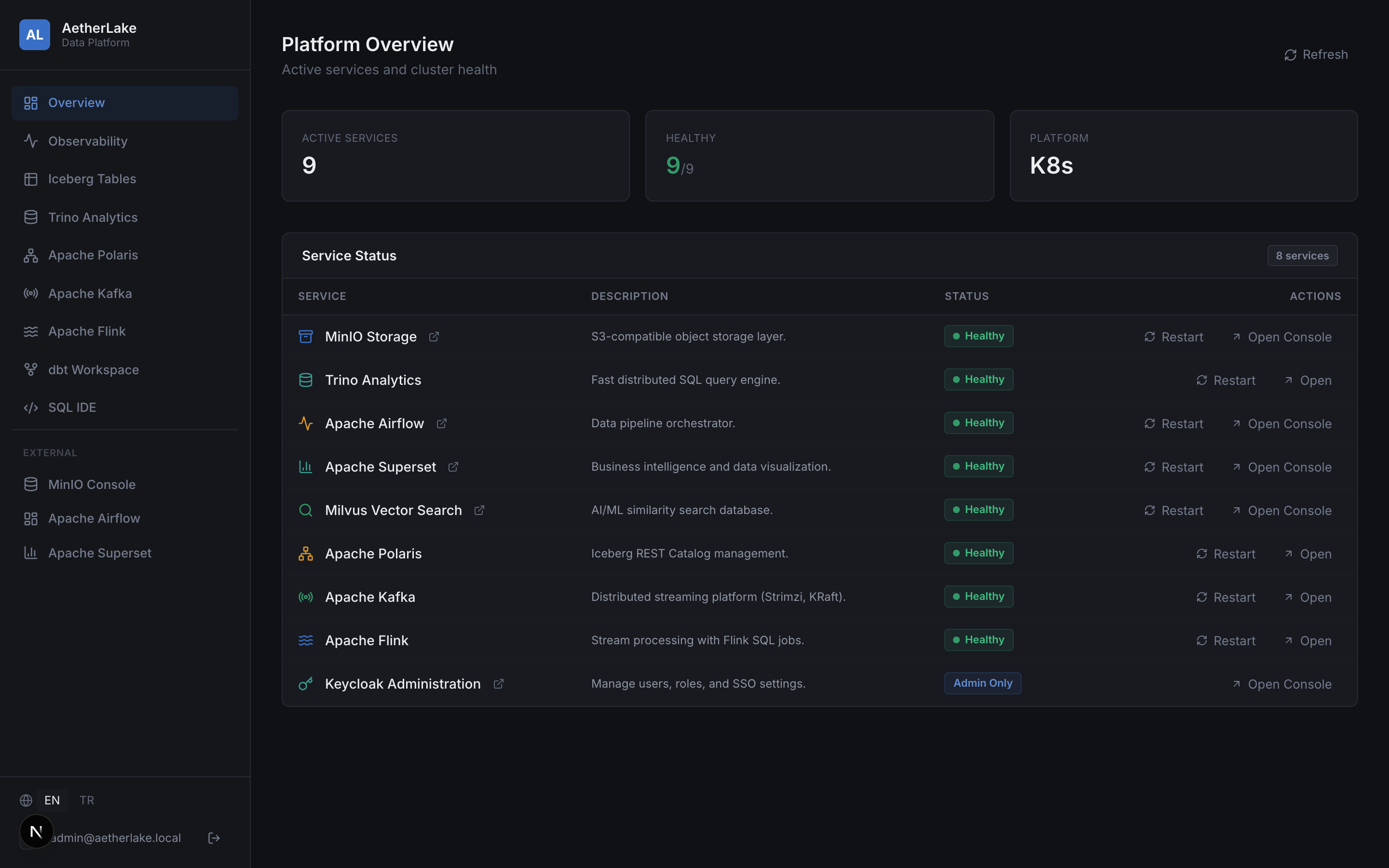Open Apache Polaris from actions column
Image resolution: width=1389 pixels, height=868 pixels.
coord(1307,554)
